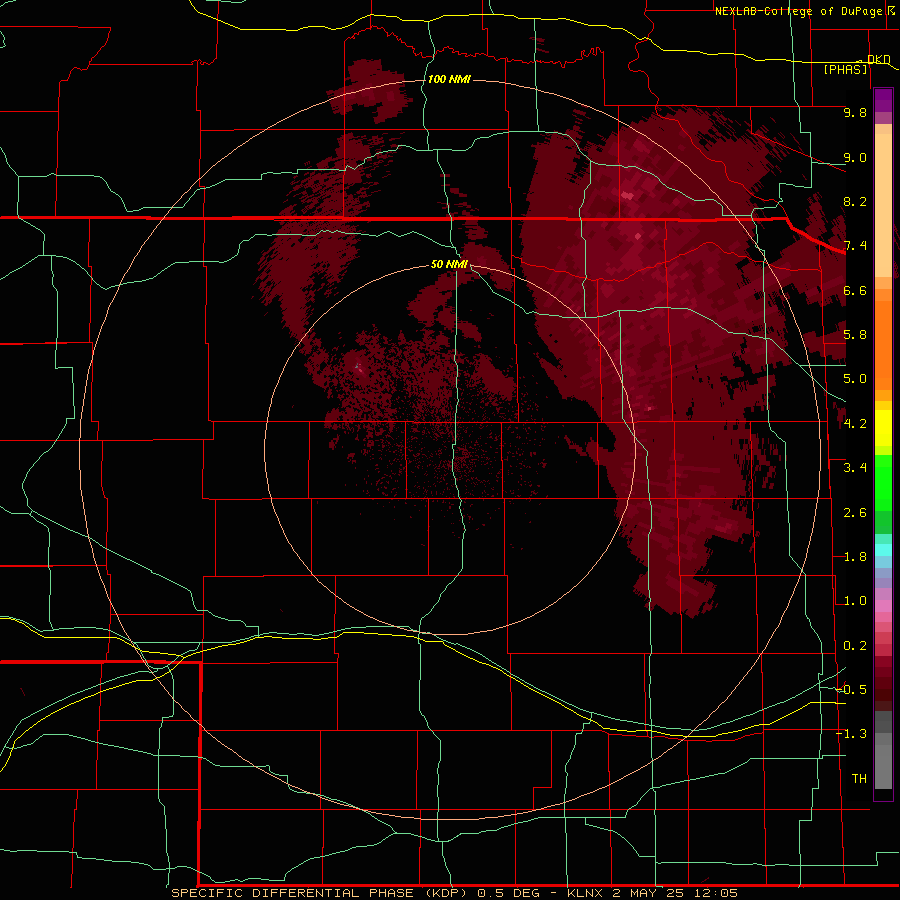The width and height of the screenshot is (900, 900).
Task: Pick the cyan swatch in the color scale
Action: click(883, 549)
